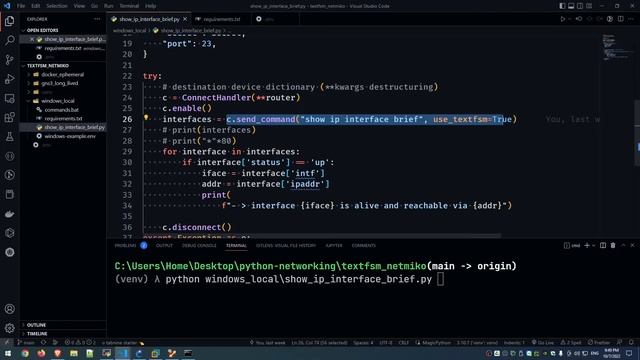Click the Prettier status bar item
The width and height of the screenshot is (640, 360).
click(x=599, y=342)
